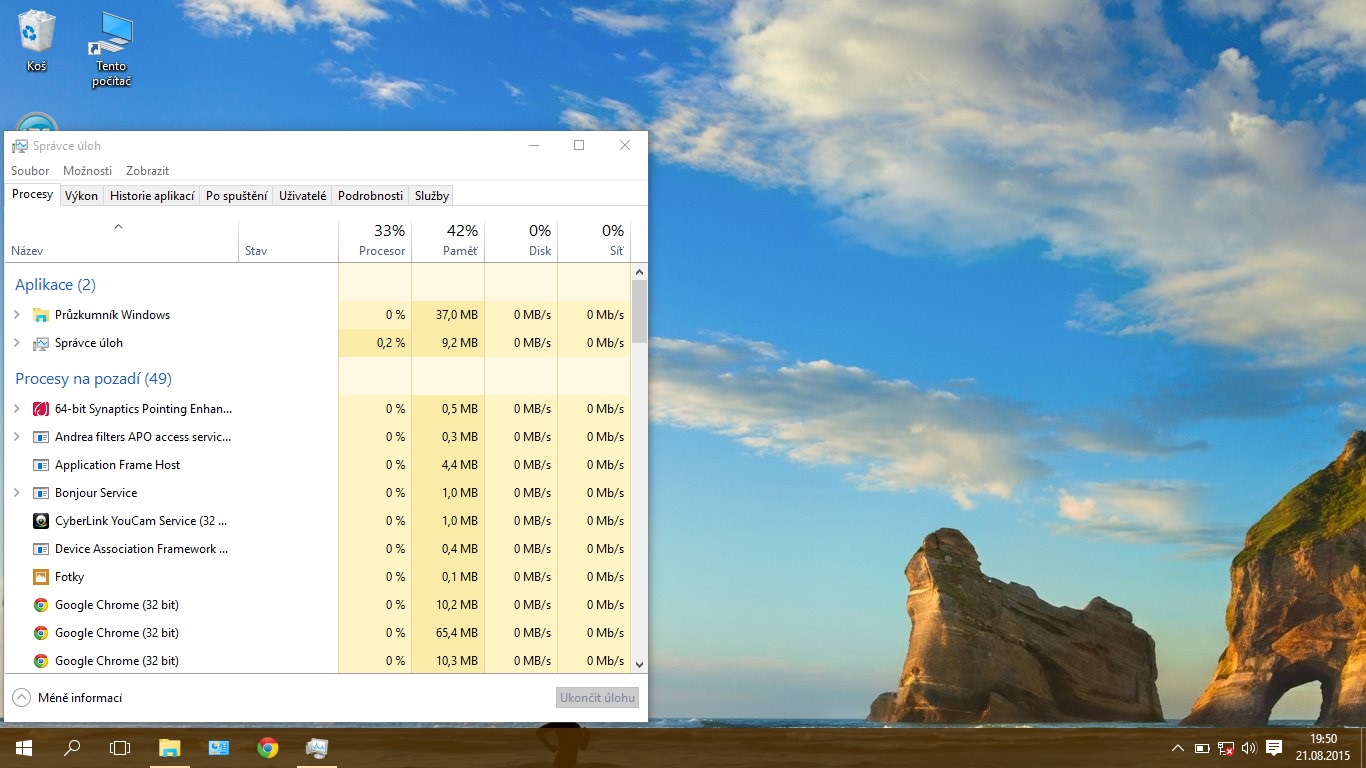Screen dimensions: 1366x768
Task: Expand the Andrea filters APO row
Action: coord(16,437)
